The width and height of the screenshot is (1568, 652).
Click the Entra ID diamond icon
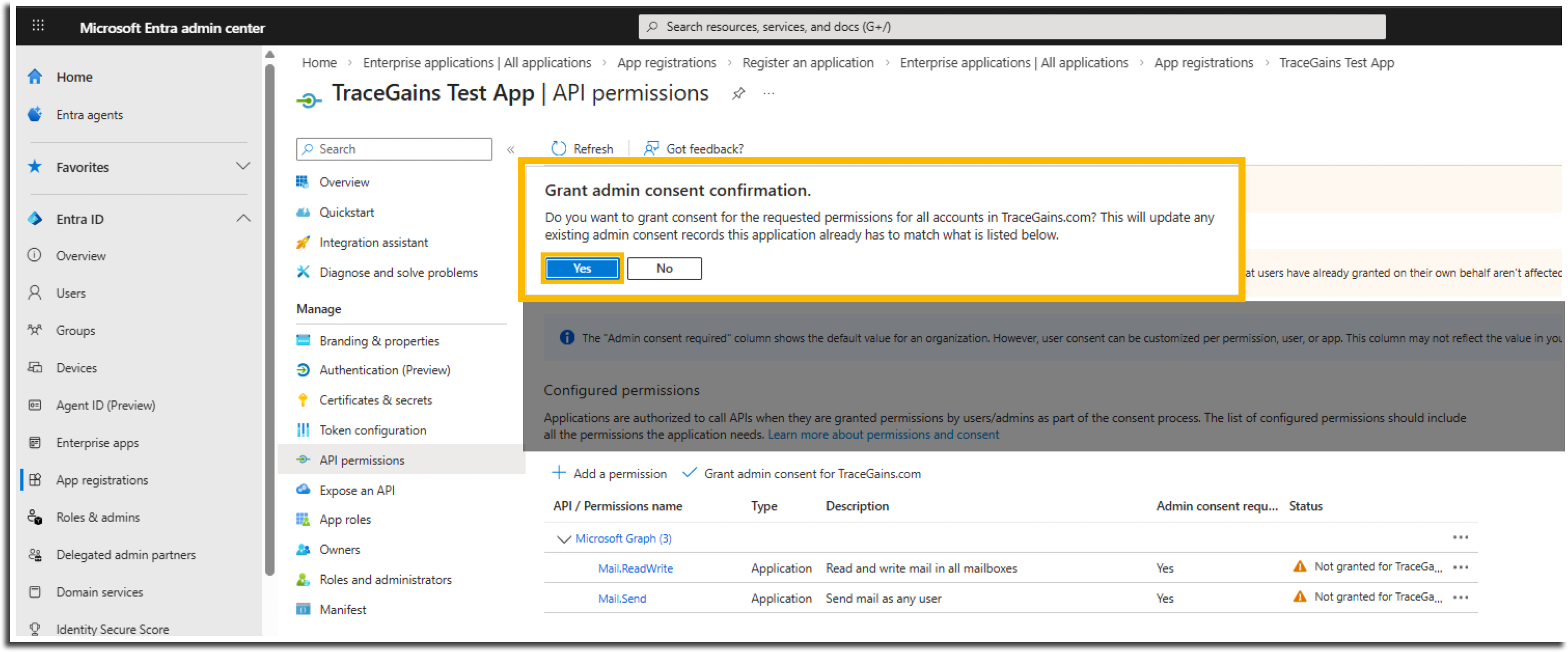point(35,219)
